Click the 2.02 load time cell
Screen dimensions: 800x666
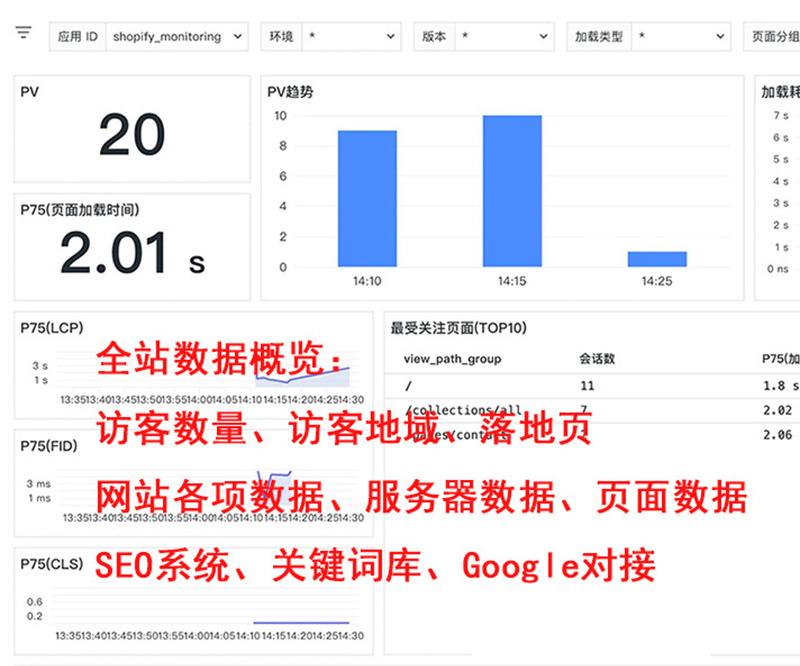point(778,410)
